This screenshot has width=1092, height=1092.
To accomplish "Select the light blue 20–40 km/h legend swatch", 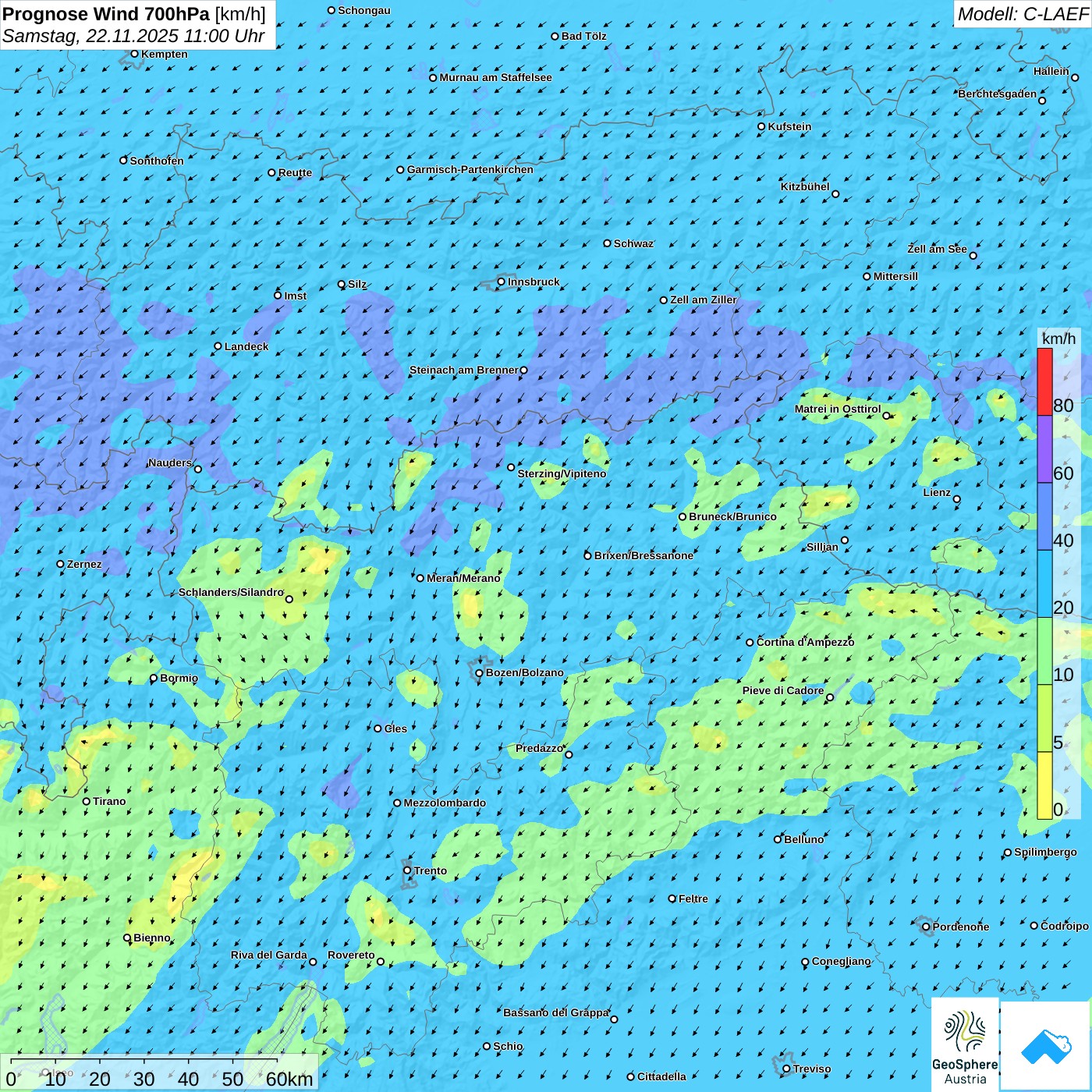I will point(1044,584).
